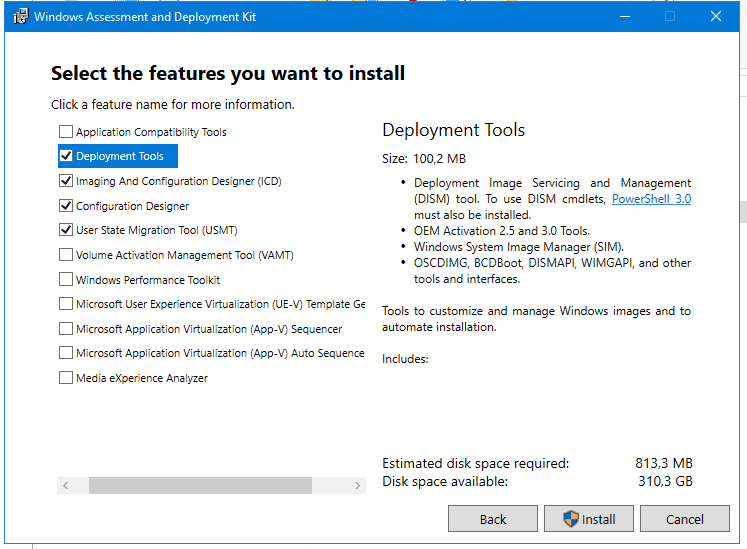Uncheck Imaging And Configuration Designer (ICD)
This screenshot has height=549, width=747.
pyautogui.click(x=66, y=181)
